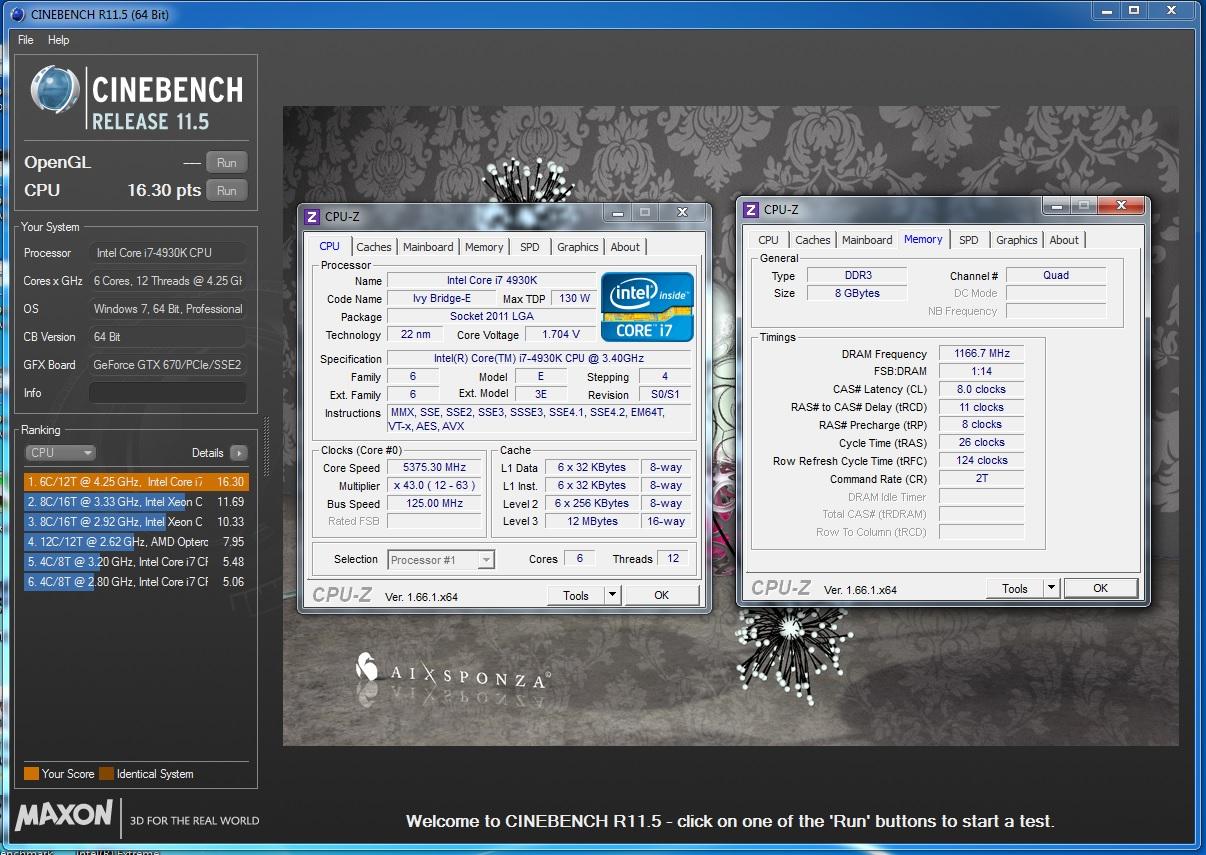Select ranking entry 8C/16T @ 2.92 GHz
Screen dimensions: 1206x855
pos(135,522)
